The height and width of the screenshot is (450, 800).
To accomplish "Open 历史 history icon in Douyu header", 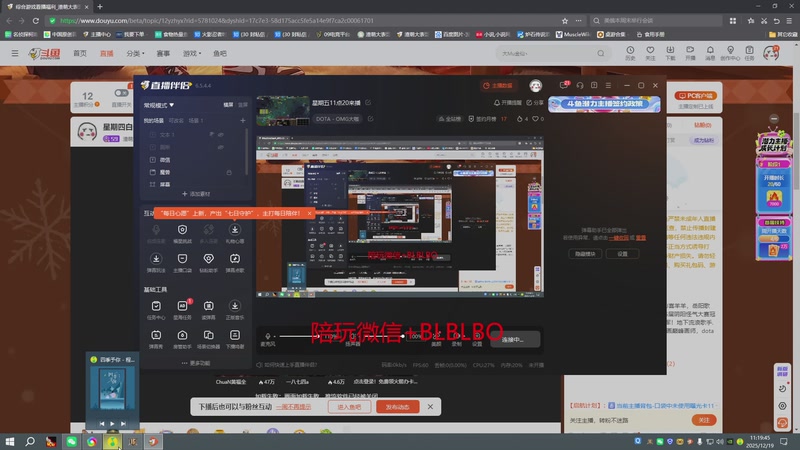I will (630, 53).
